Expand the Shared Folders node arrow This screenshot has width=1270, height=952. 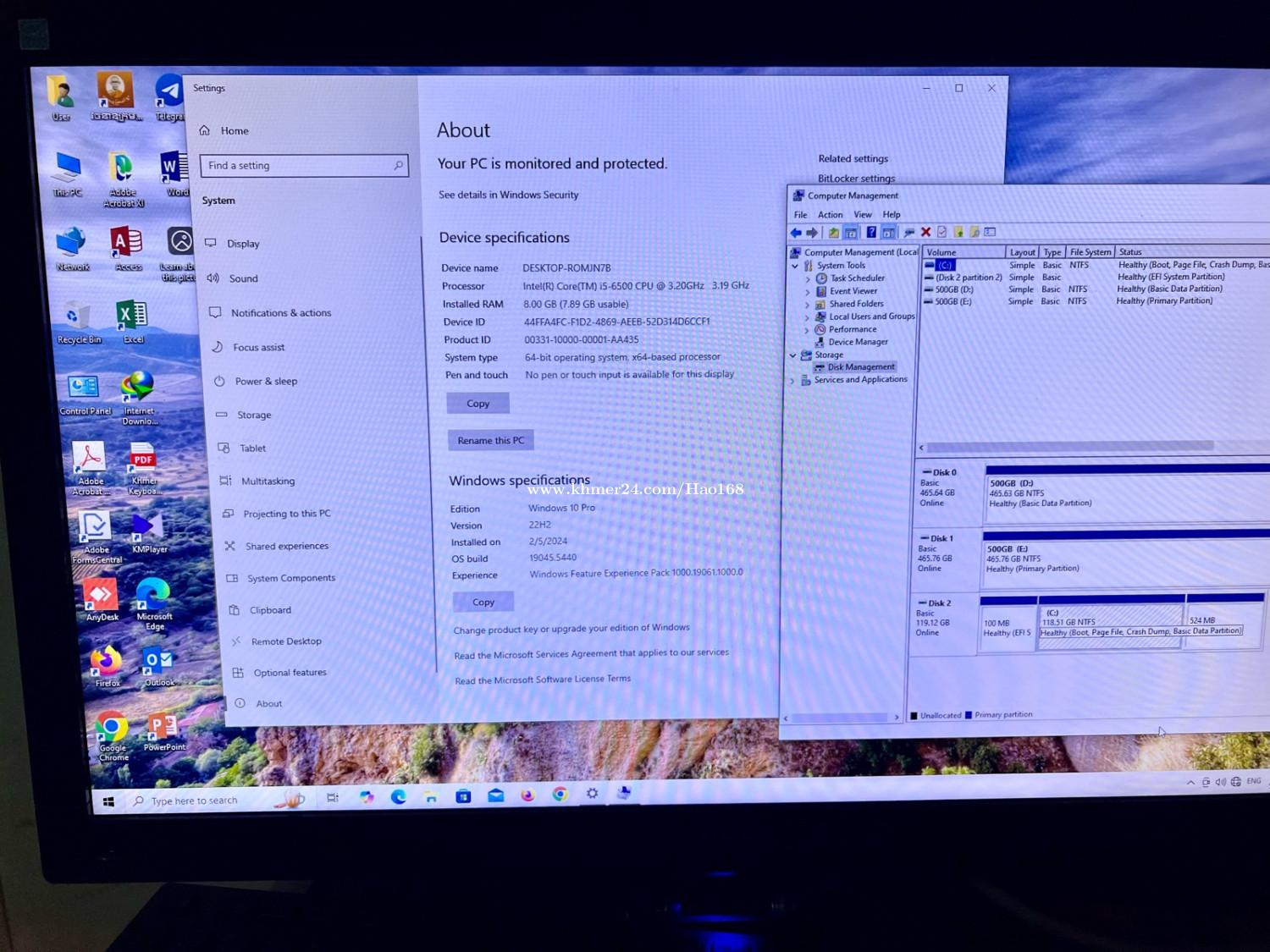pos(807,304)
